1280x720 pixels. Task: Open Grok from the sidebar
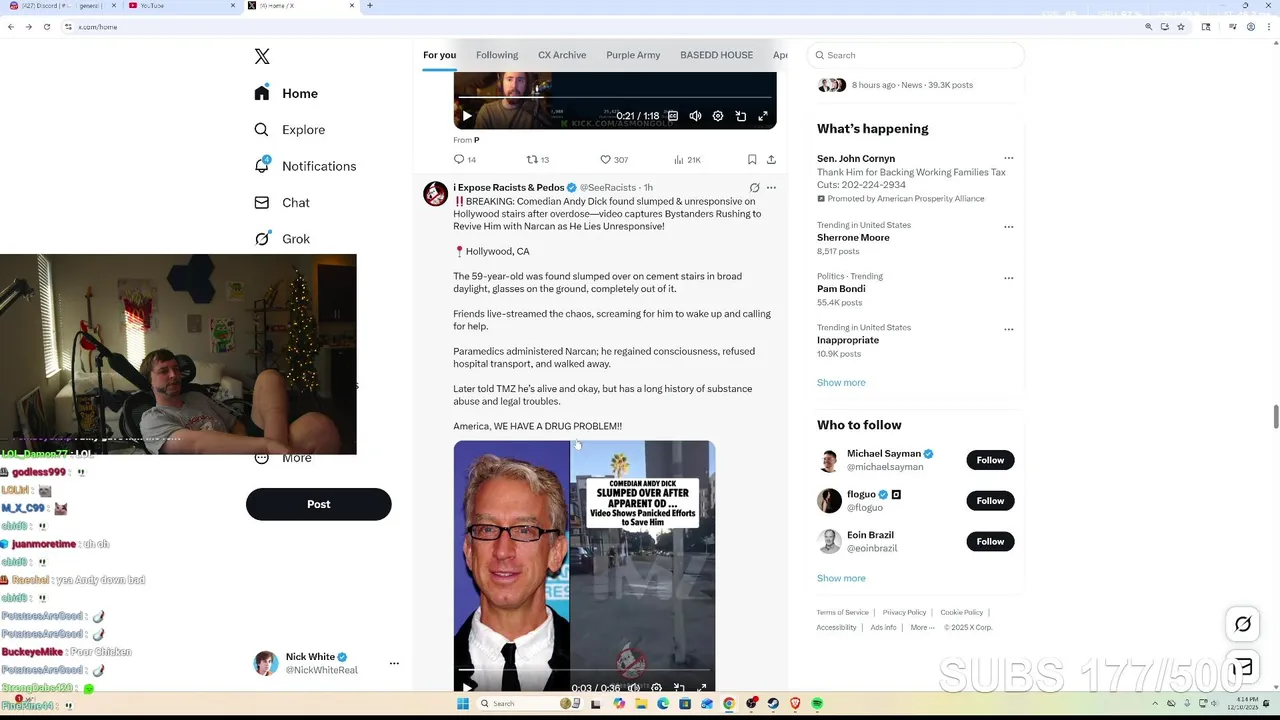[x=282, y=239]
